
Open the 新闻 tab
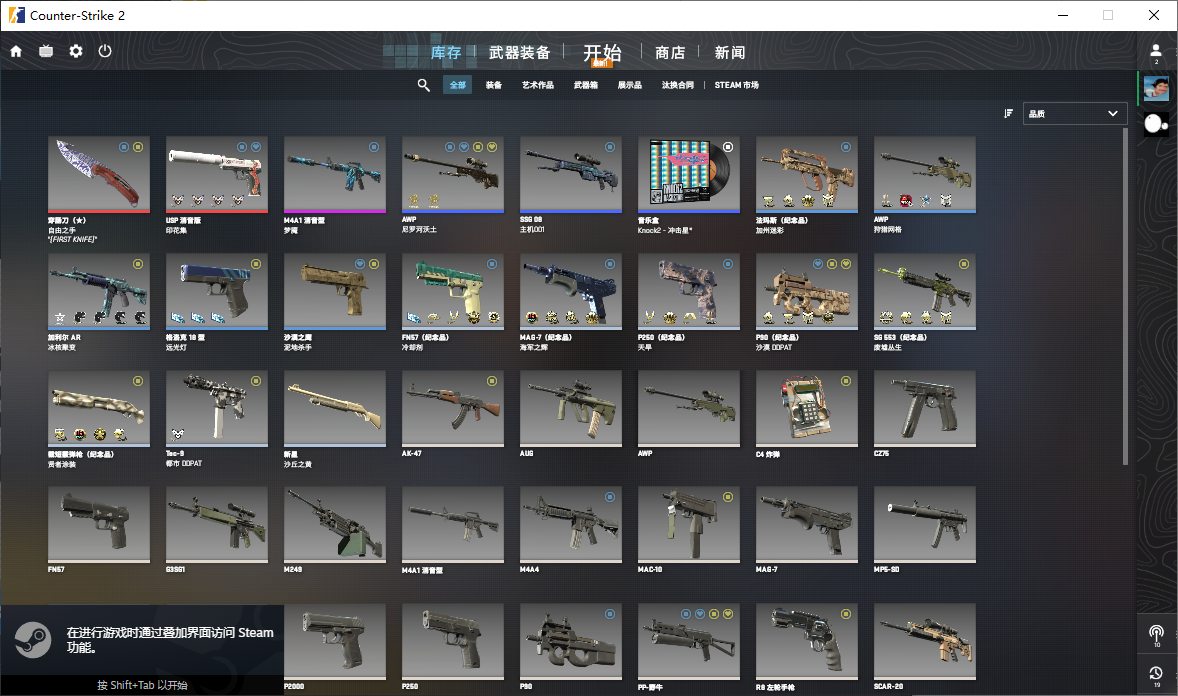click(729, 53)
